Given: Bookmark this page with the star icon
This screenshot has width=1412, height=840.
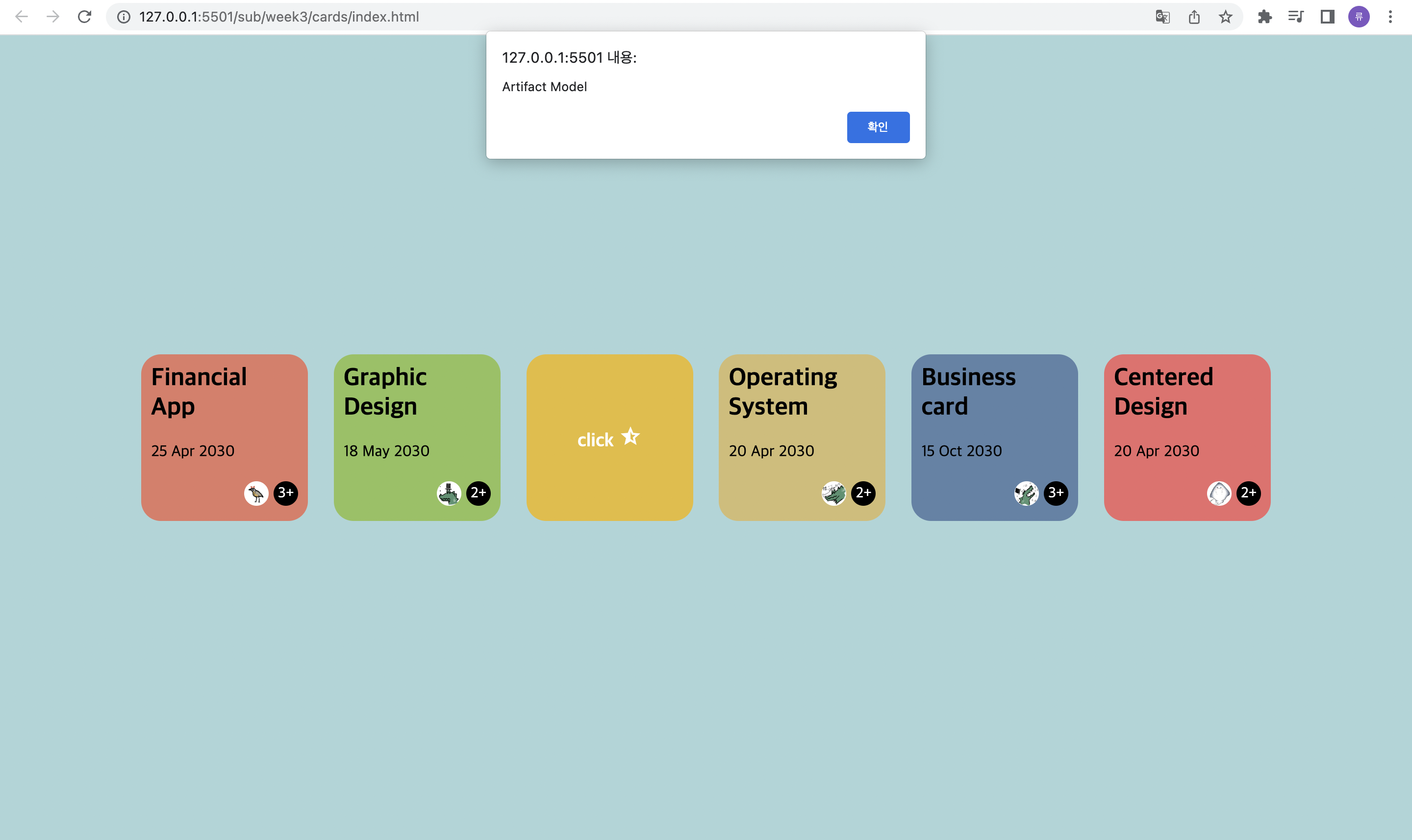Looking at the screenshot, I should click(1225, 17).
